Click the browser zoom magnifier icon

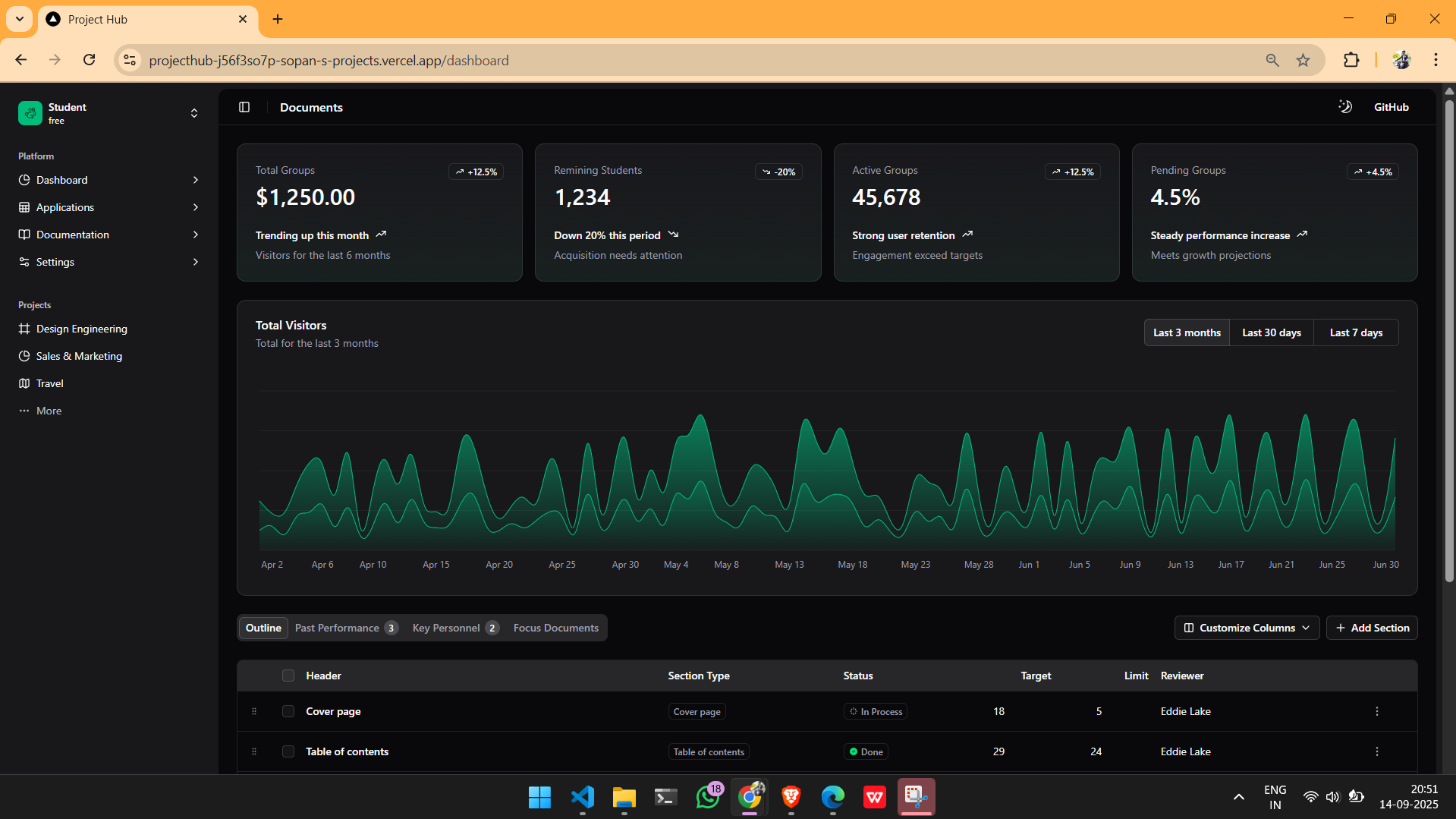pyautogui.click(x=1272, y=60)
